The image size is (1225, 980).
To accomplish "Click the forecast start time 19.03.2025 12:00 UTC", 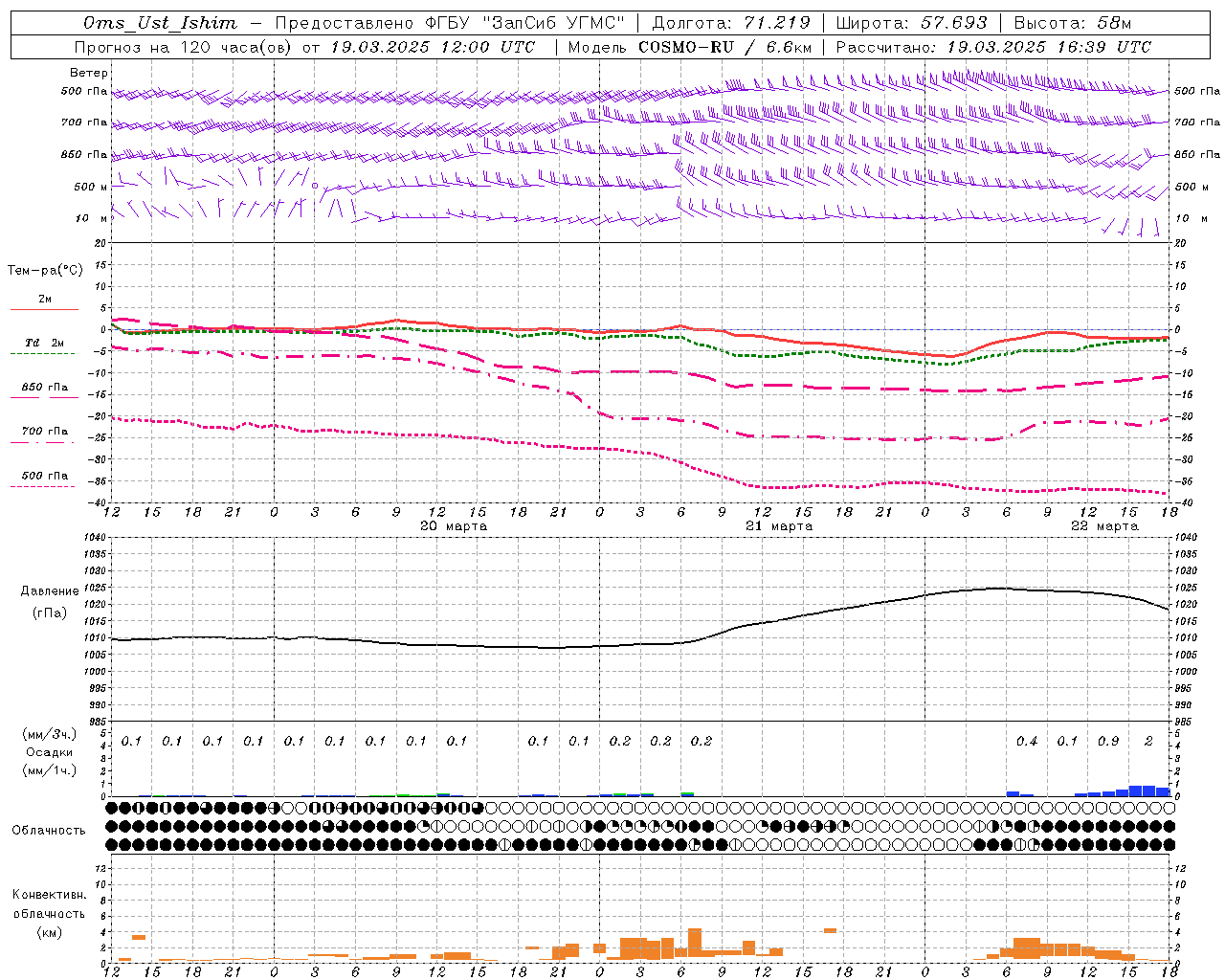I will pos(433,47).
